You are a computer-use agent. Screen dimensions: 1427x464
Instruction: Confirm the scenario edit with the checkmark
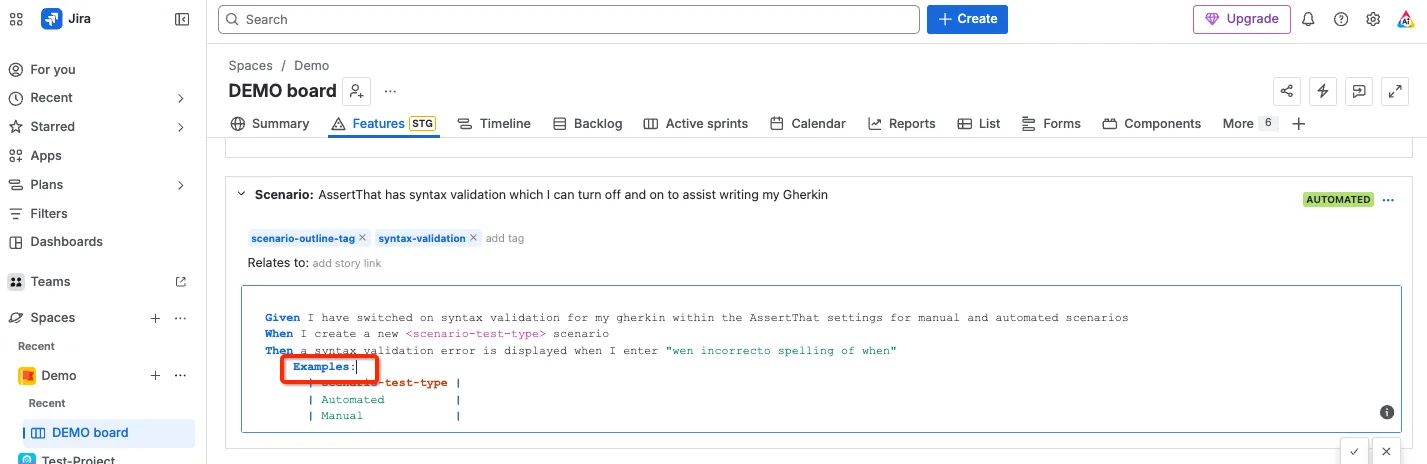1353,452
